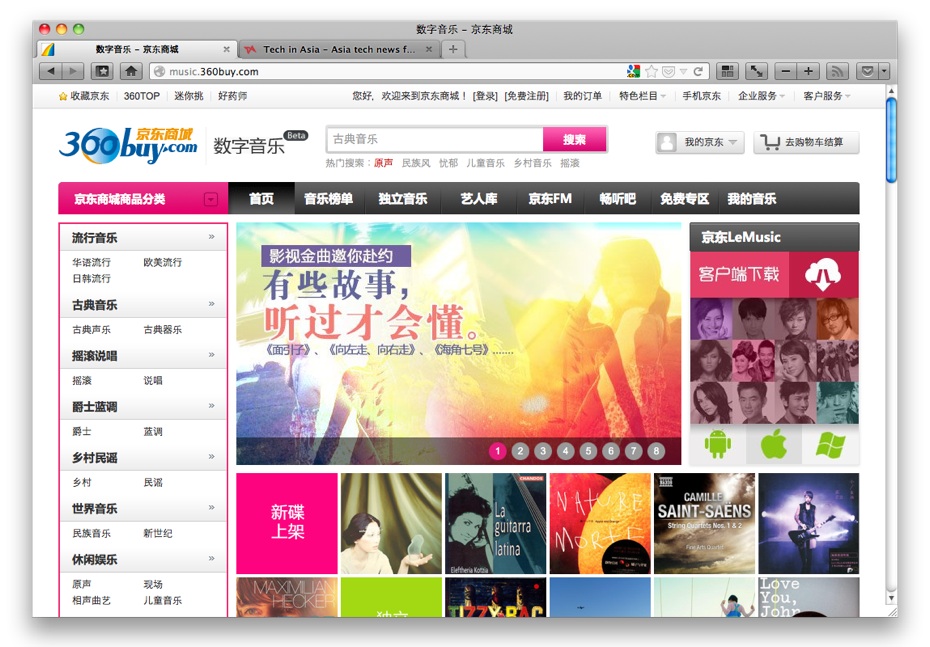The width and height of the screenshot is (930, 647).
Task: Click the 去购物车结算 button
Action: (x=806, y=142)
